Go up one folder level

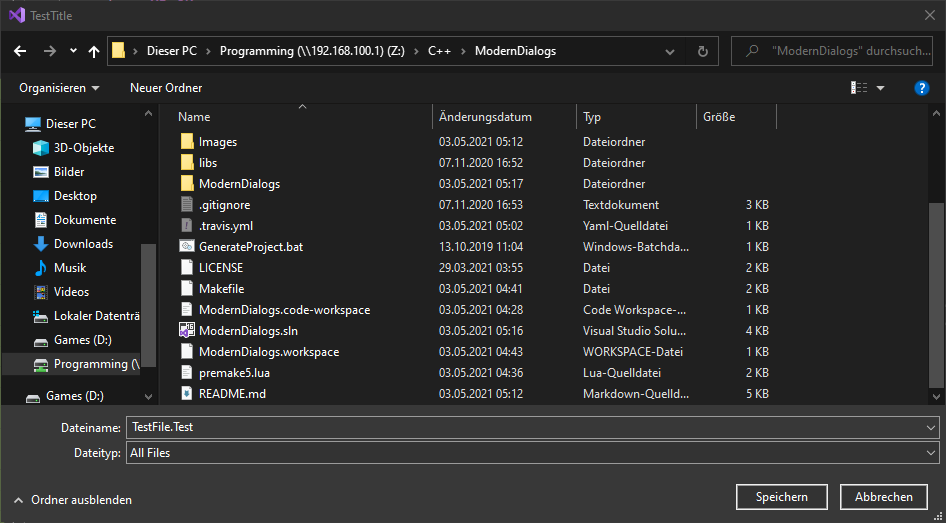94,51
